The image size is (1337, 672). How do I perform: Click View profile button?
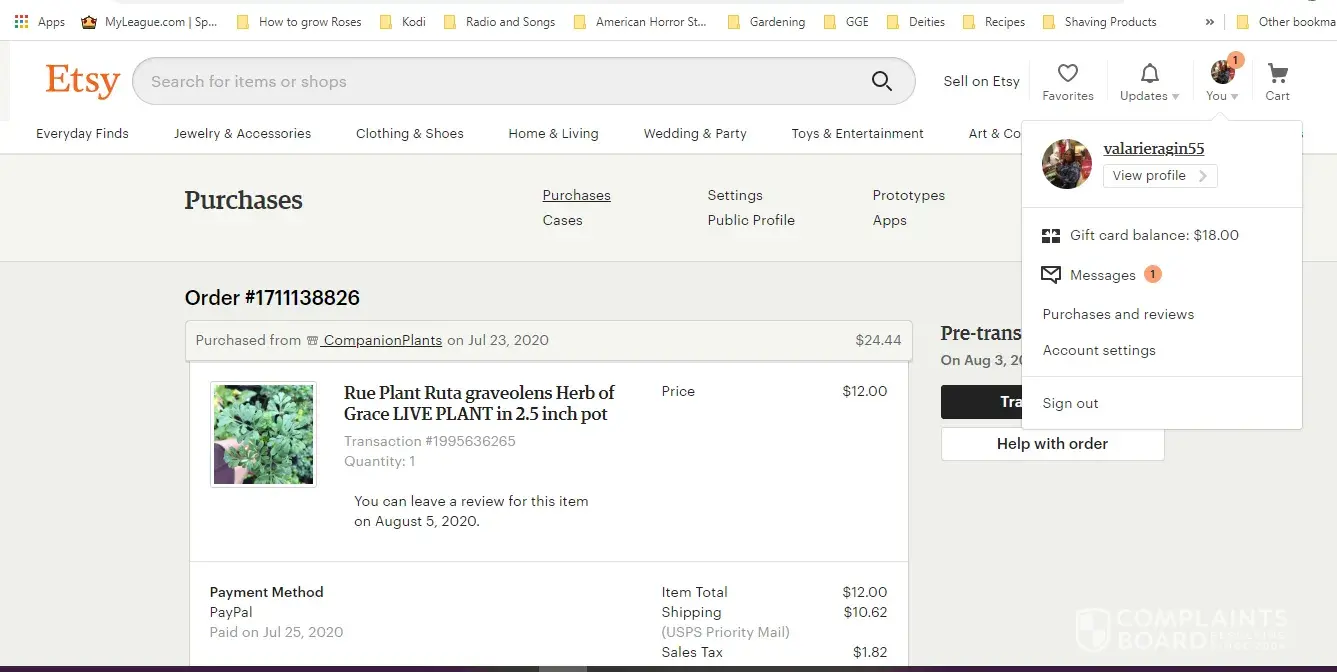(1159, 176)
